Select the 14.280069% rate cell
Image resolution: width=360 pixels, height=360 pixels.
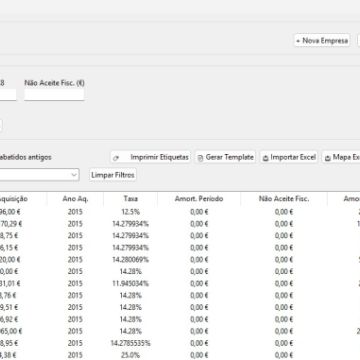(131, 259)
